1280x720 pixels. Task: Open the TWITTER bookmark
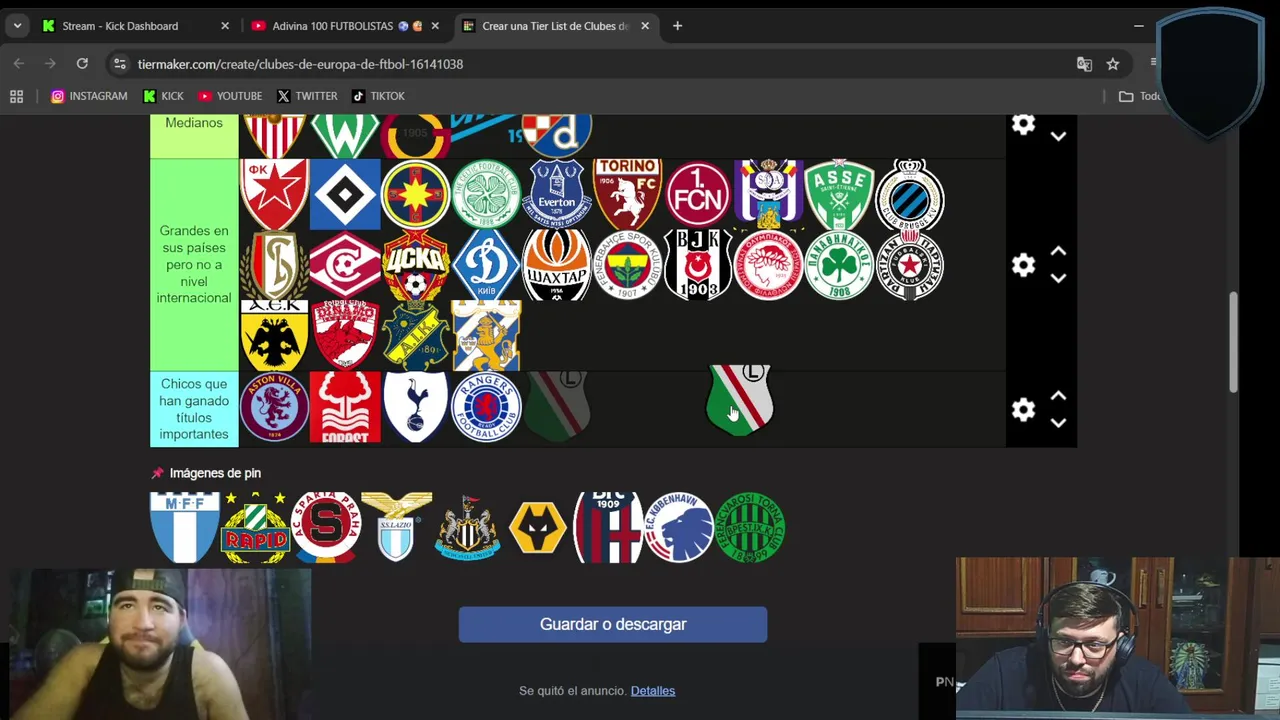pyautogui.click(x=307, y=96)
